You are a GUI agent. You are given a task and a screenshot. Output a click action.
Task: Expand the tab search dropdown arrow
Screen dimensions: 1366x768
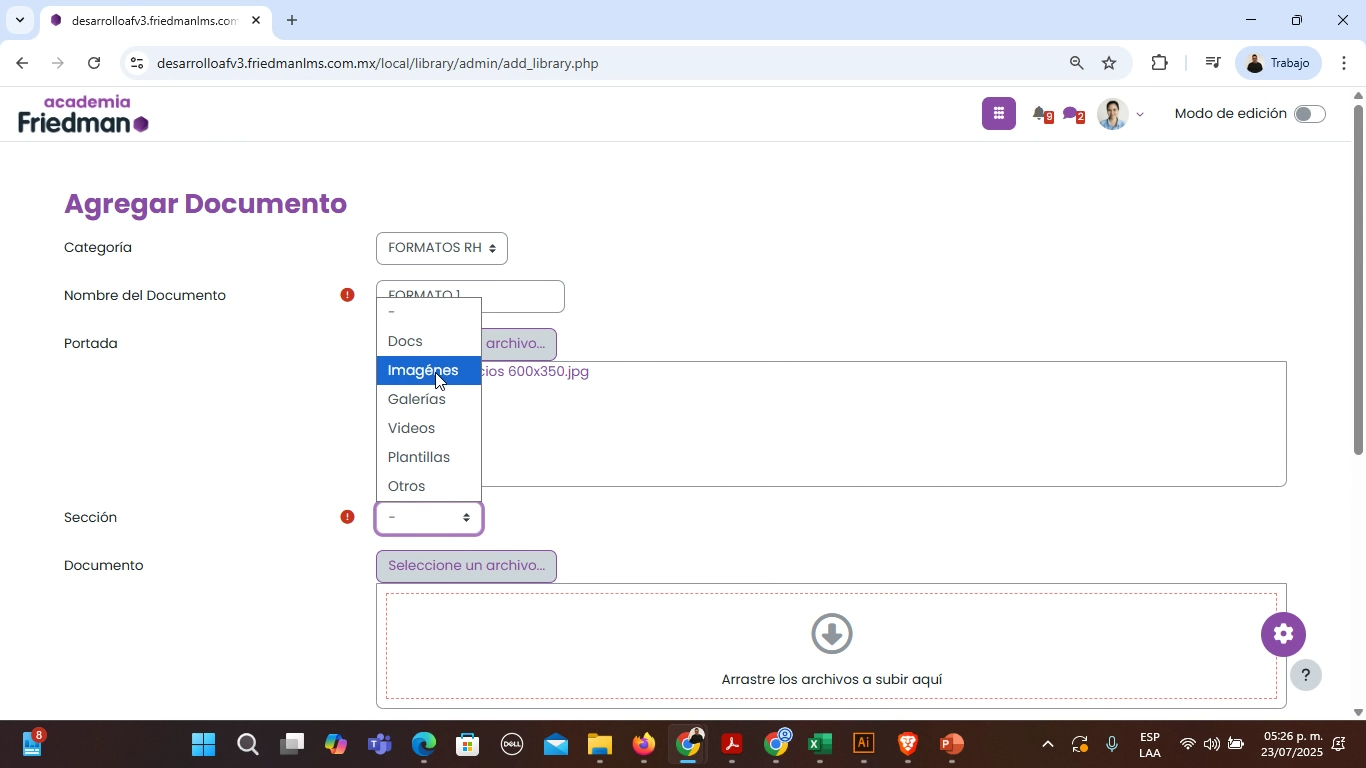click(x=19, y=20)
